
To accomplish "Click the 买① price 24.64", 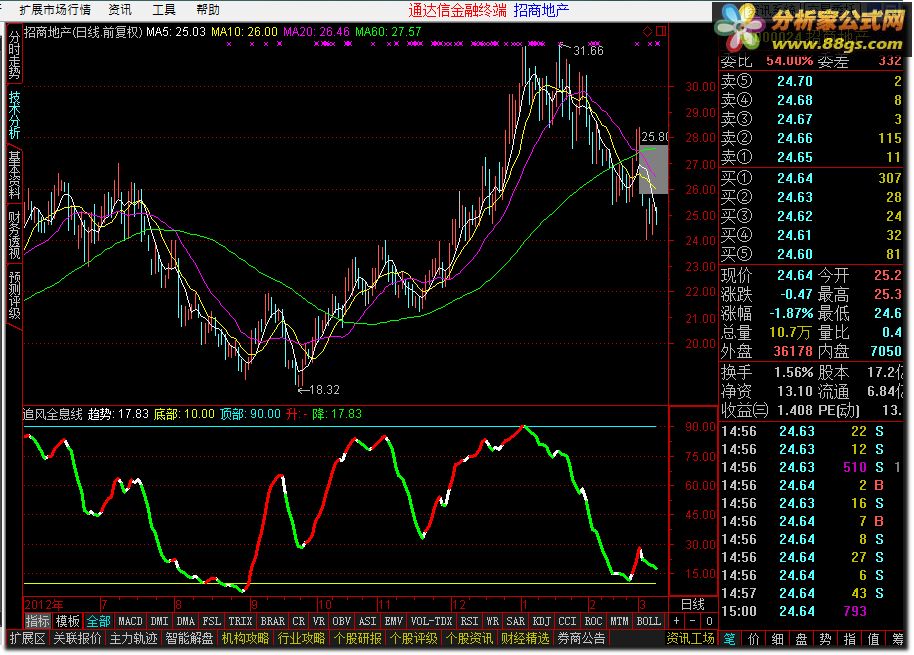I will click(795, 178).
